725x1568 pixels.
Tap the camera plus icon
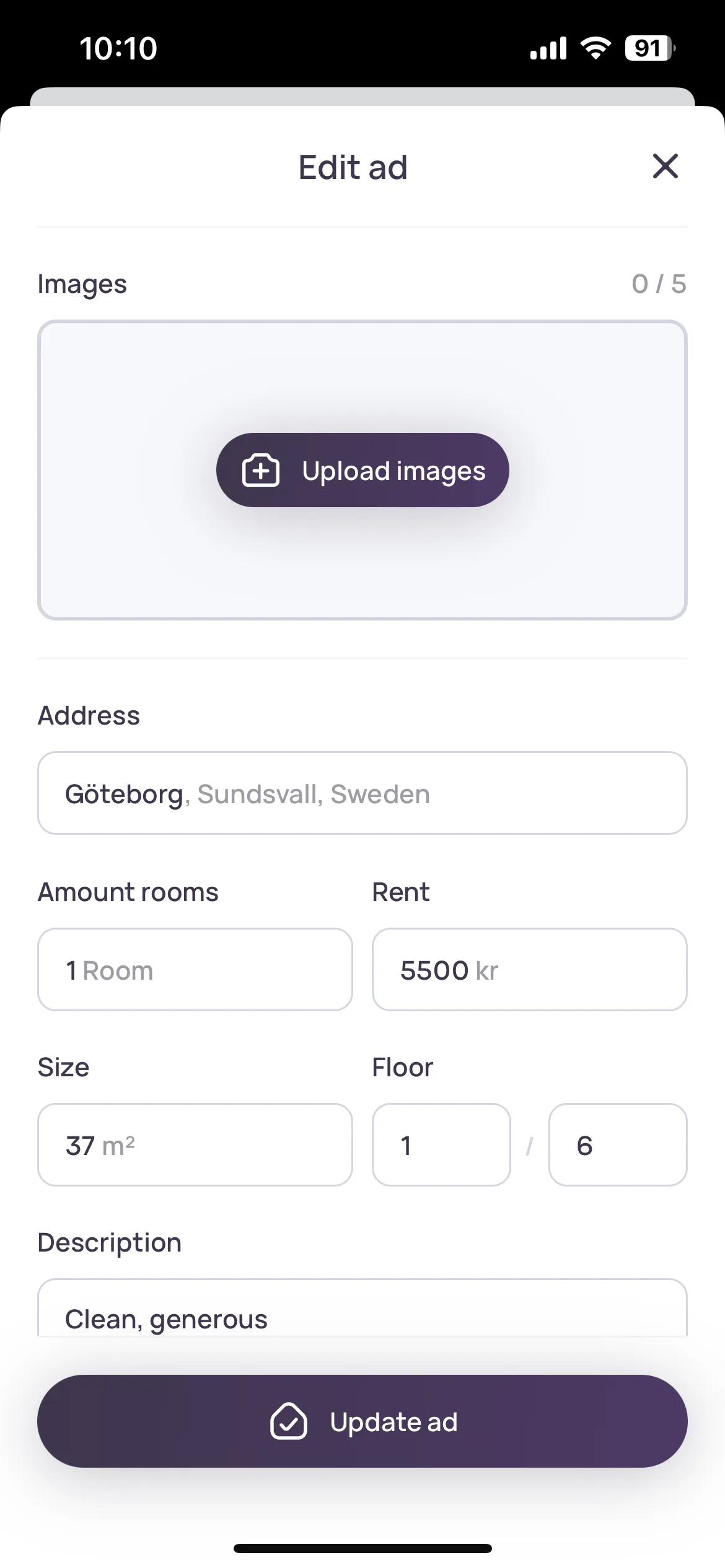tap(260, 471)
